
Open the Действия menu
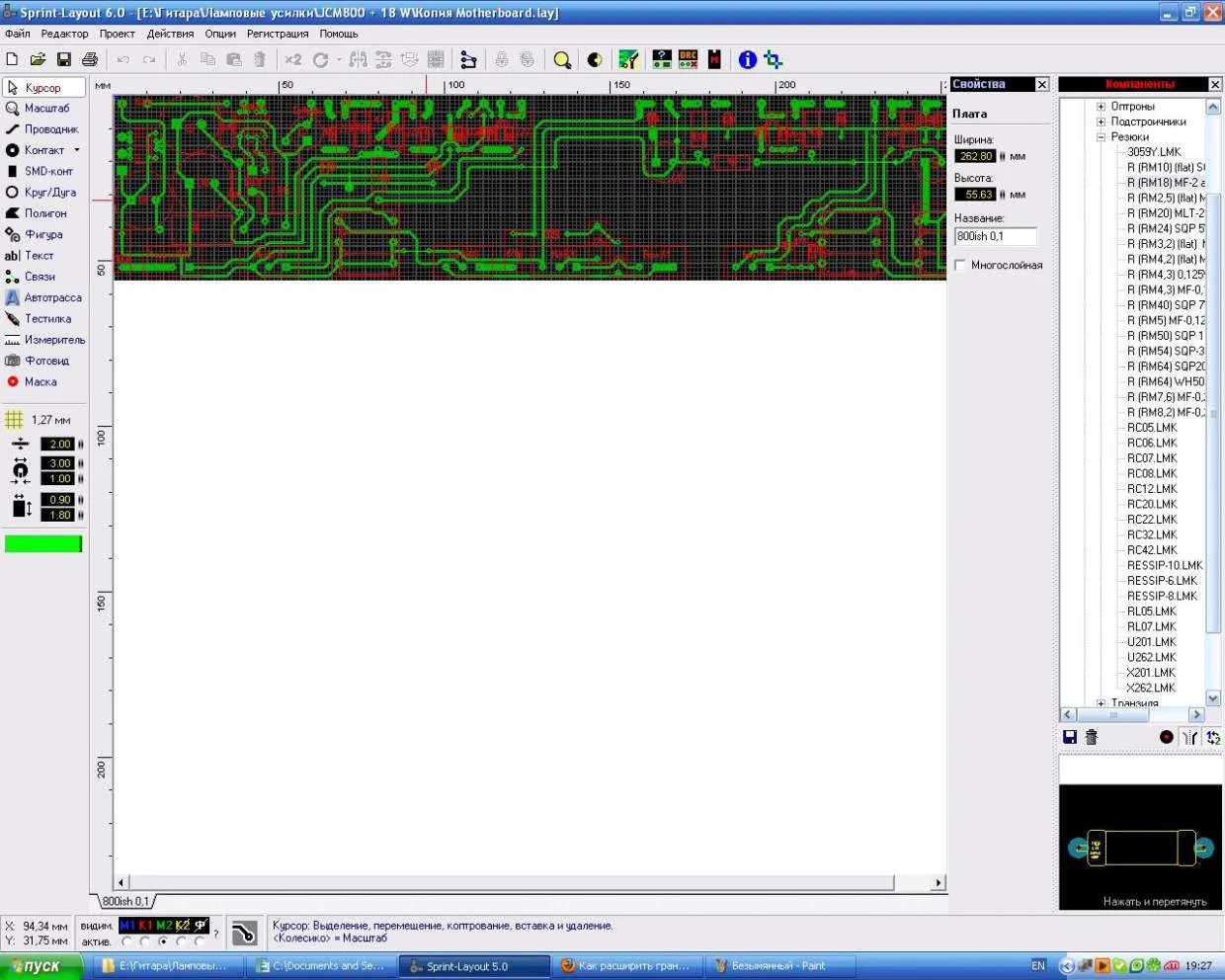(x=170, y=34)
